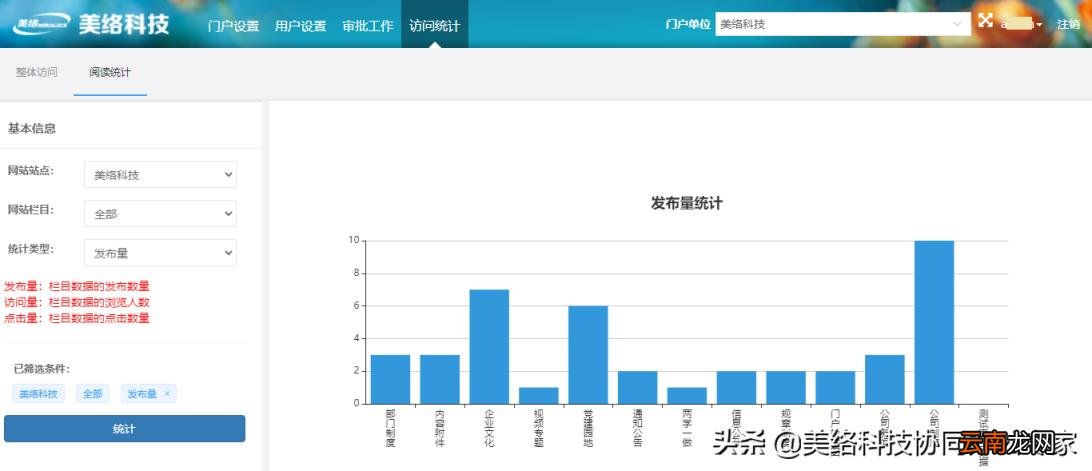
Task: Click the 党建园地 bar in chart
Action: pyautogui.click(x=588, y=355)
